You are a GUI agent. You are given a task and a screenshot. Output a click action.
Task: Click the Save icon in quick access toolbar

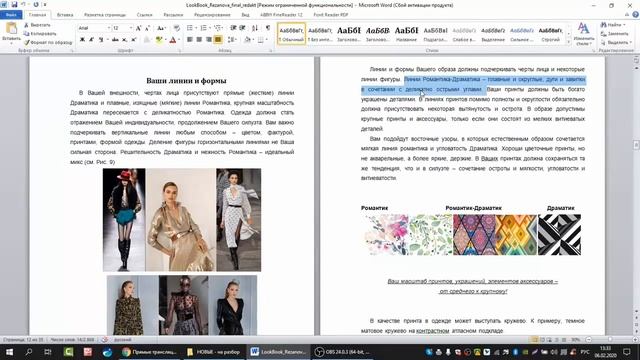(x=14, y=4)
